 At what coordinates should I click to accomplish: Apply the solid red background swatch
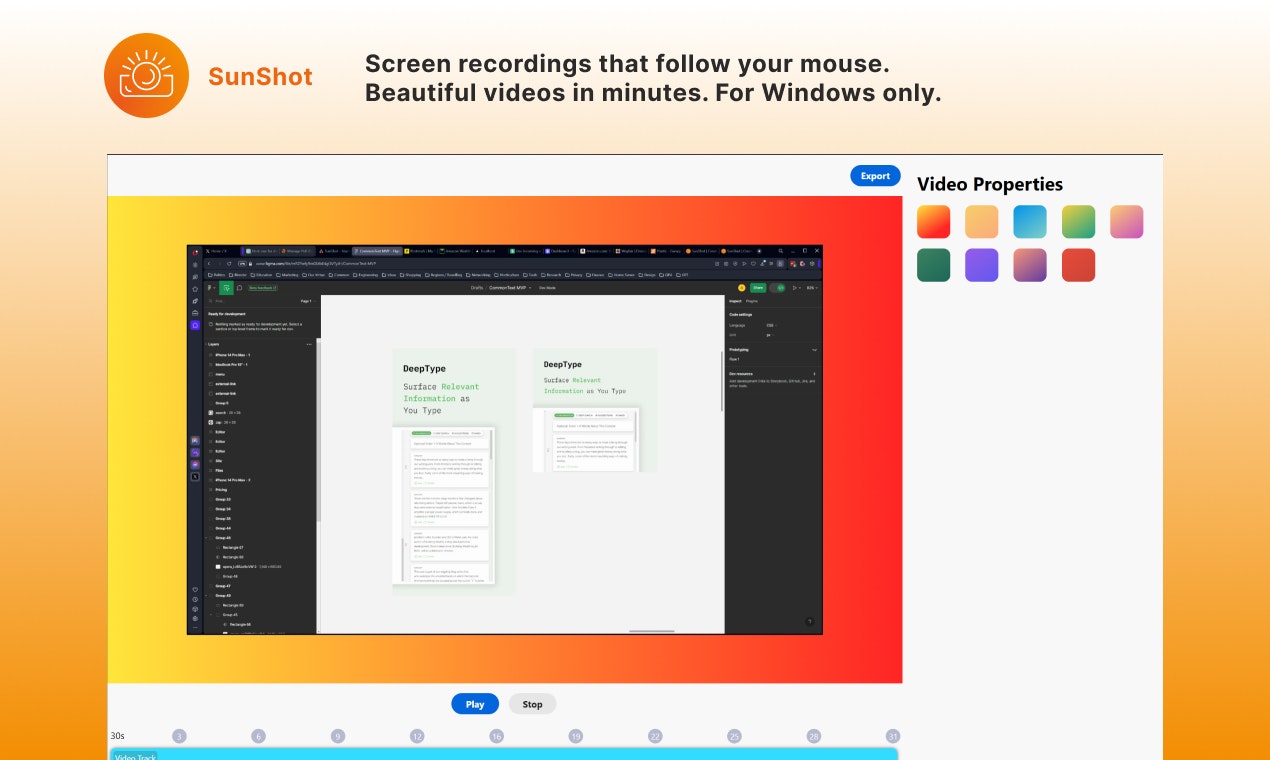(1078, 265)
